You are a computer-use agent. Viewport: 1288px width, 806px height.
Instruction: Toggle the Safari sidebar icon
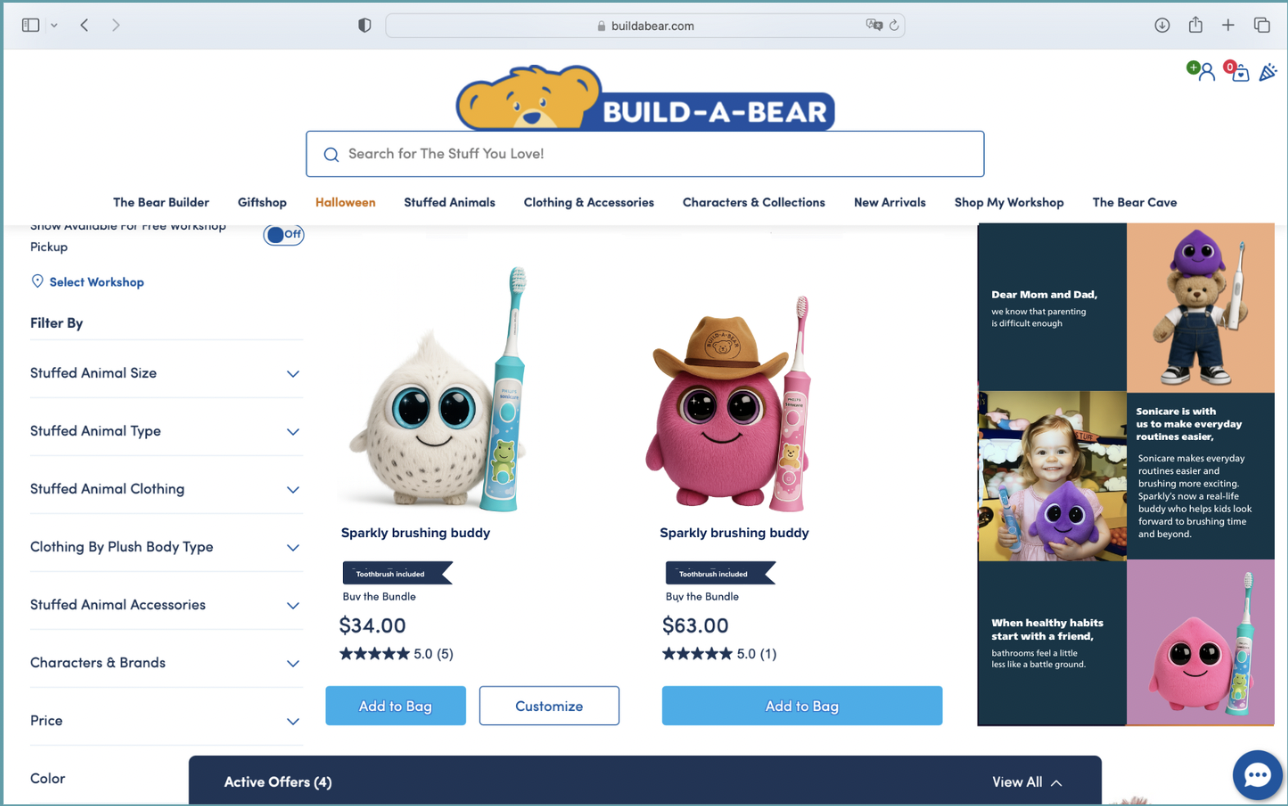[30, 25]
